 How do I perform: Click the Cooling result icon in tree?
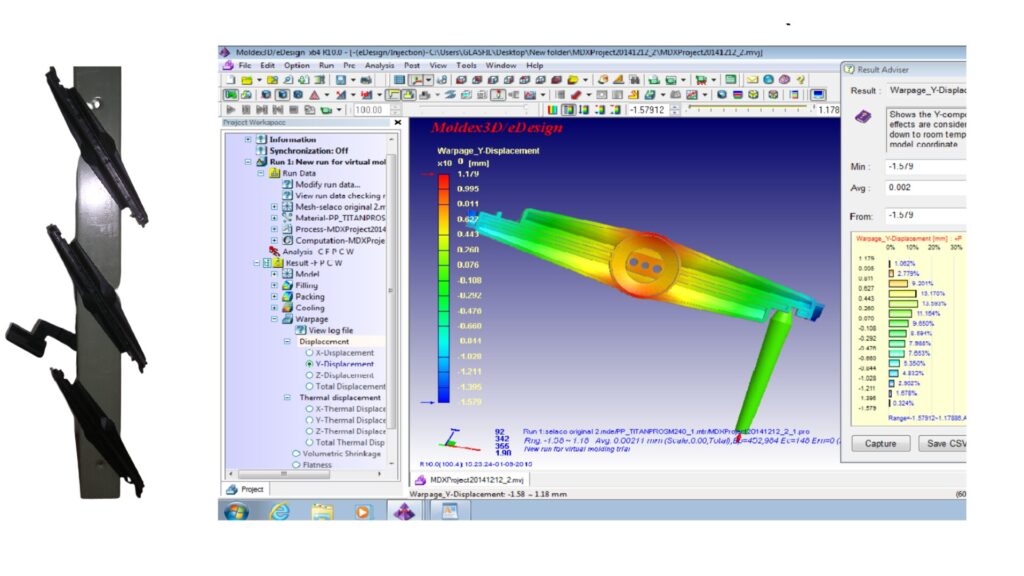click(287, 308)
